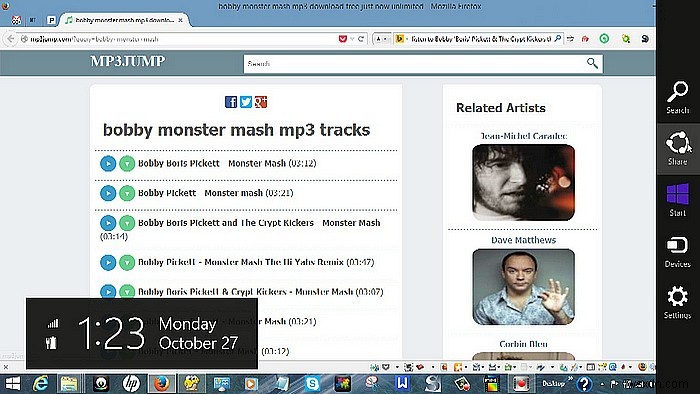Play Bobby Boris Pickett & Crypt Kickers (03:07)
700x394 pixels.
coord(108,291)
